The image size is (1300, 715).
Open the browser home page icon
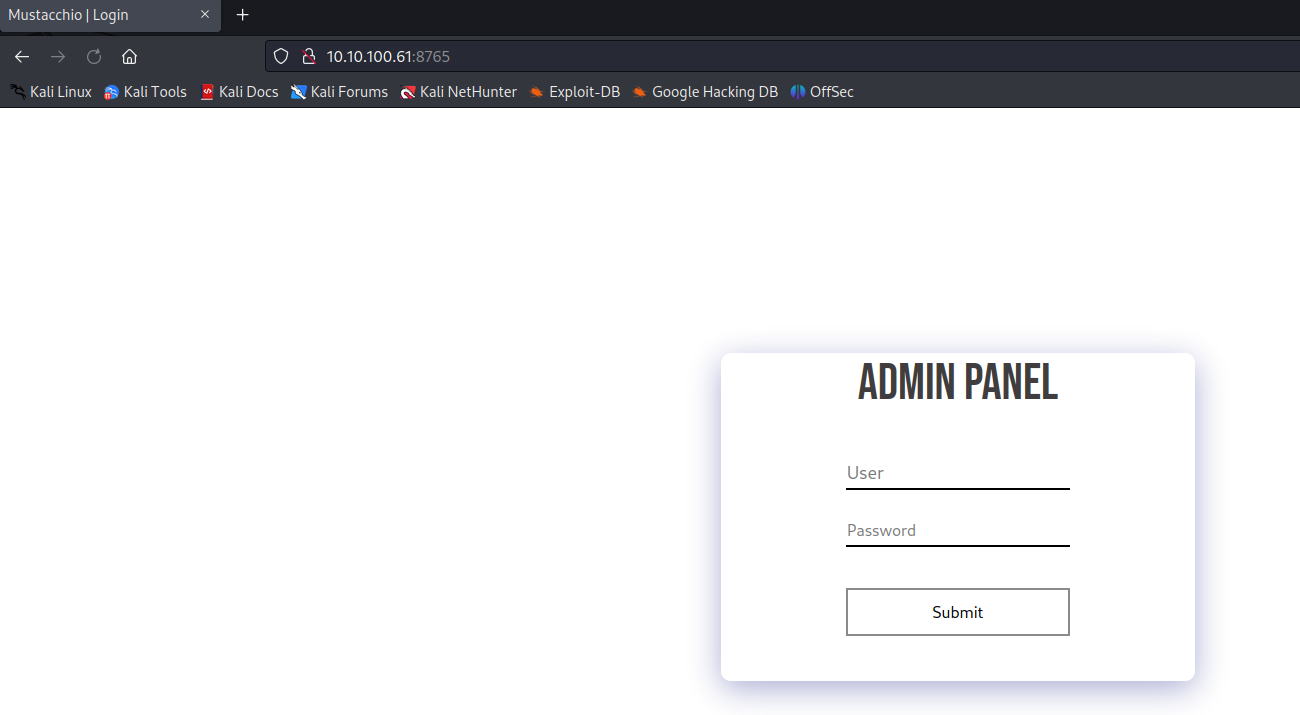[x=129, y=57]
